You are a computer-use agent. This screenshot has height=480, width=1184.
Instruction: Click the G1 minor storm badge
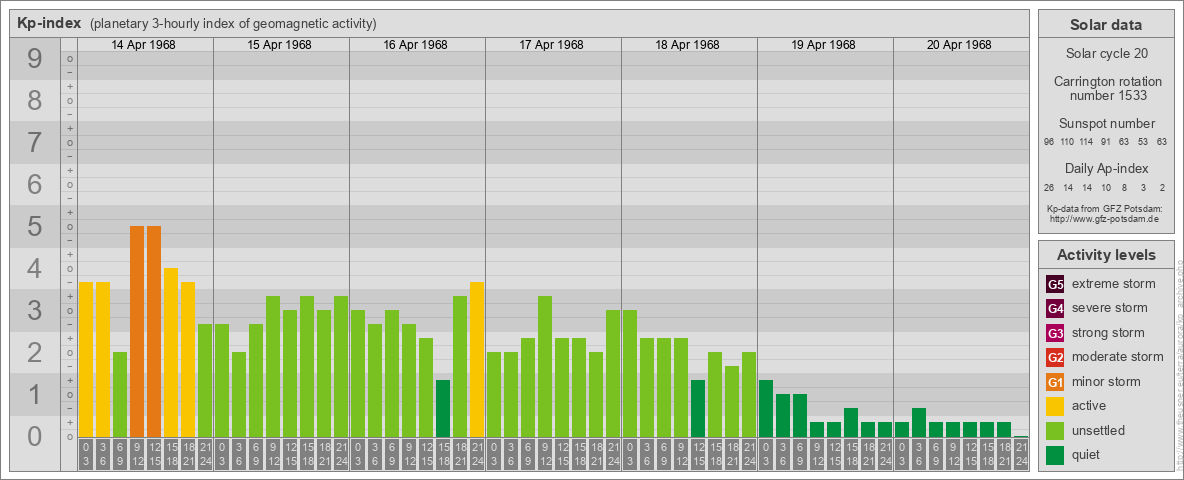click(1055, 382)
